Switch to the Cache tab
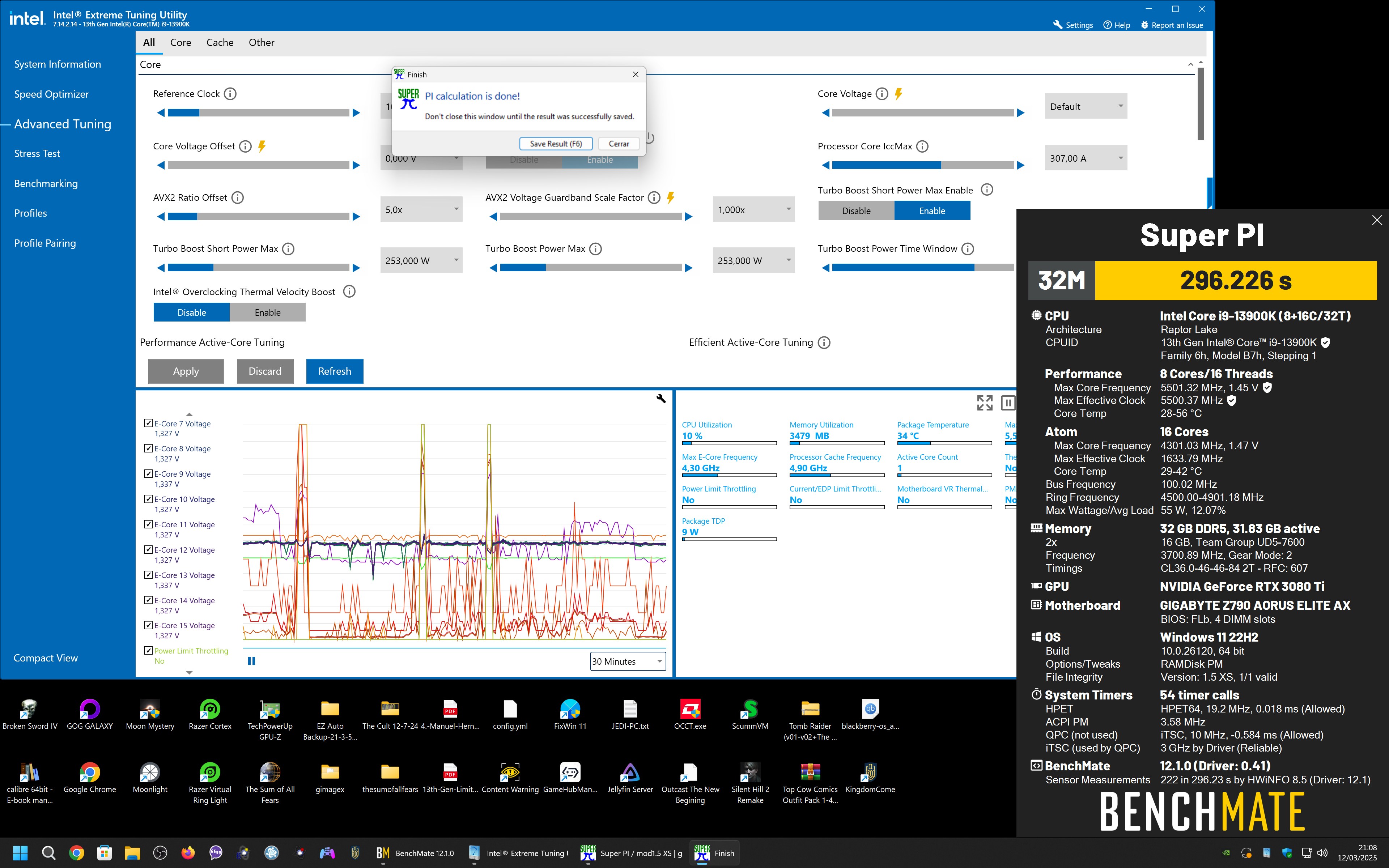 (x=220, y=42)
